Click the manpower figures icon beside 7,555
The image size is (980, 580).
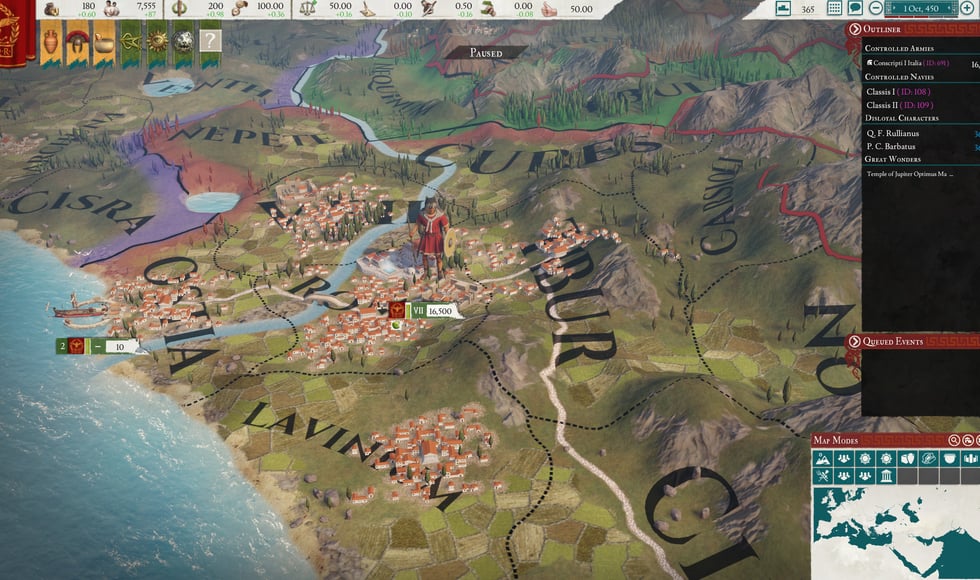111,9
